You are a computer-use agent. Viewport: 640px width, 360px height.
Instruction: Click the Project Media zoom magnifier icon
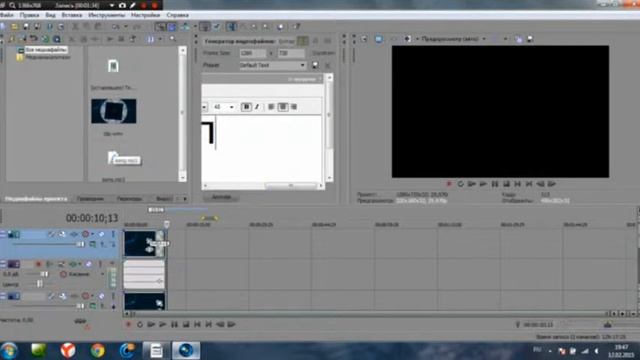(x=173, y=39)
